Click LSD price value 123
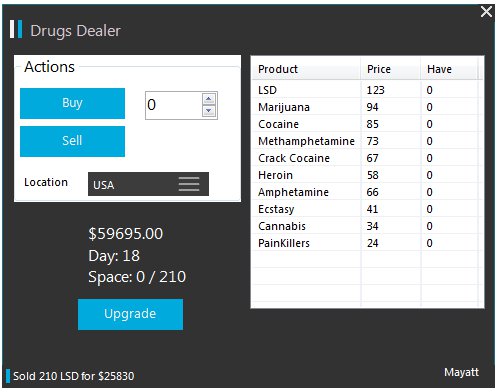497x392 pixels. [x=376, y=90]
